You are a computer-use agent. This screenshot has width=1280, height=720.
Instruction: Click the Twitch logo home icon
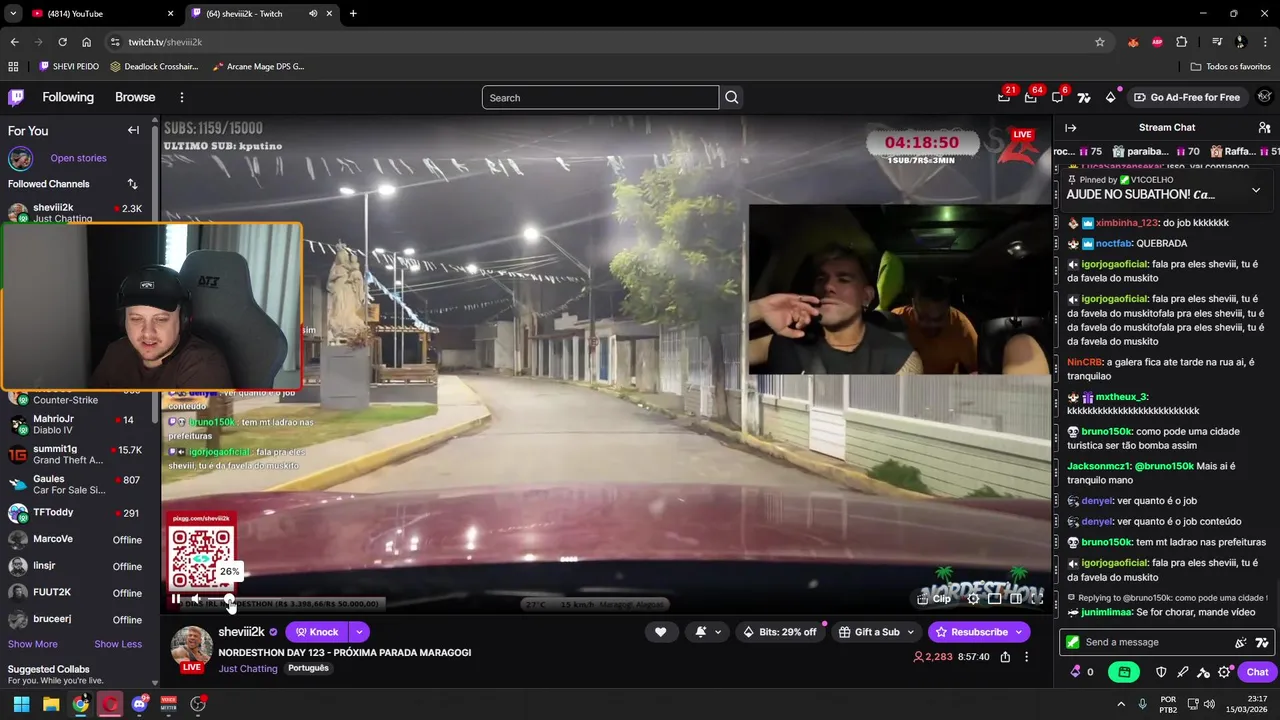16,97
